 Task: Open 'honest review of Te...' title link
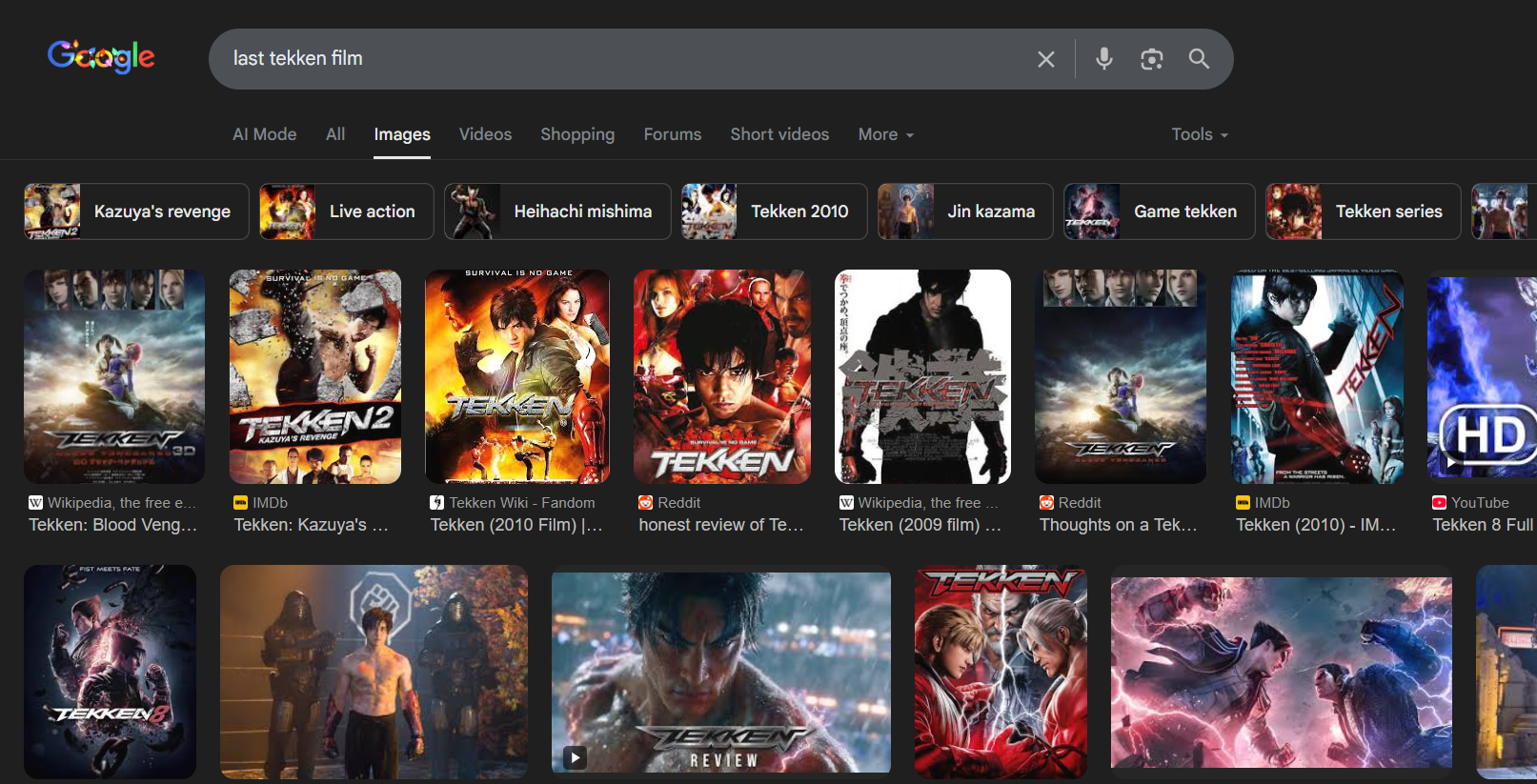point(721,525)
